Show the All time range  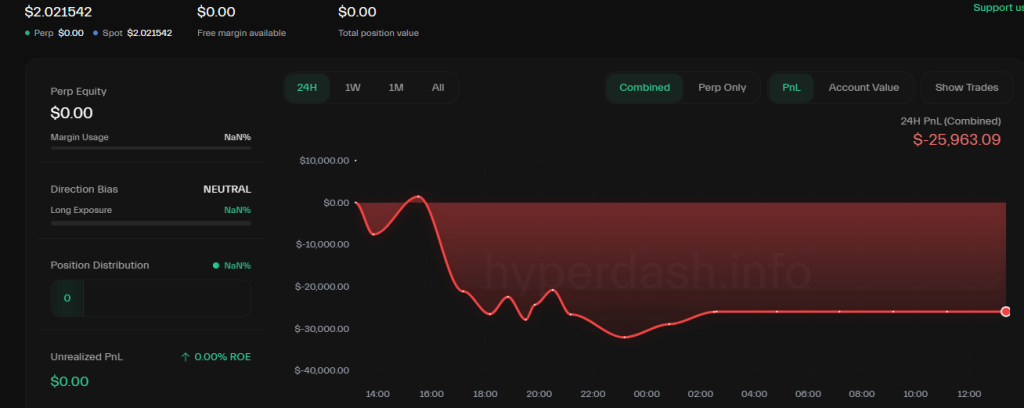438,87
